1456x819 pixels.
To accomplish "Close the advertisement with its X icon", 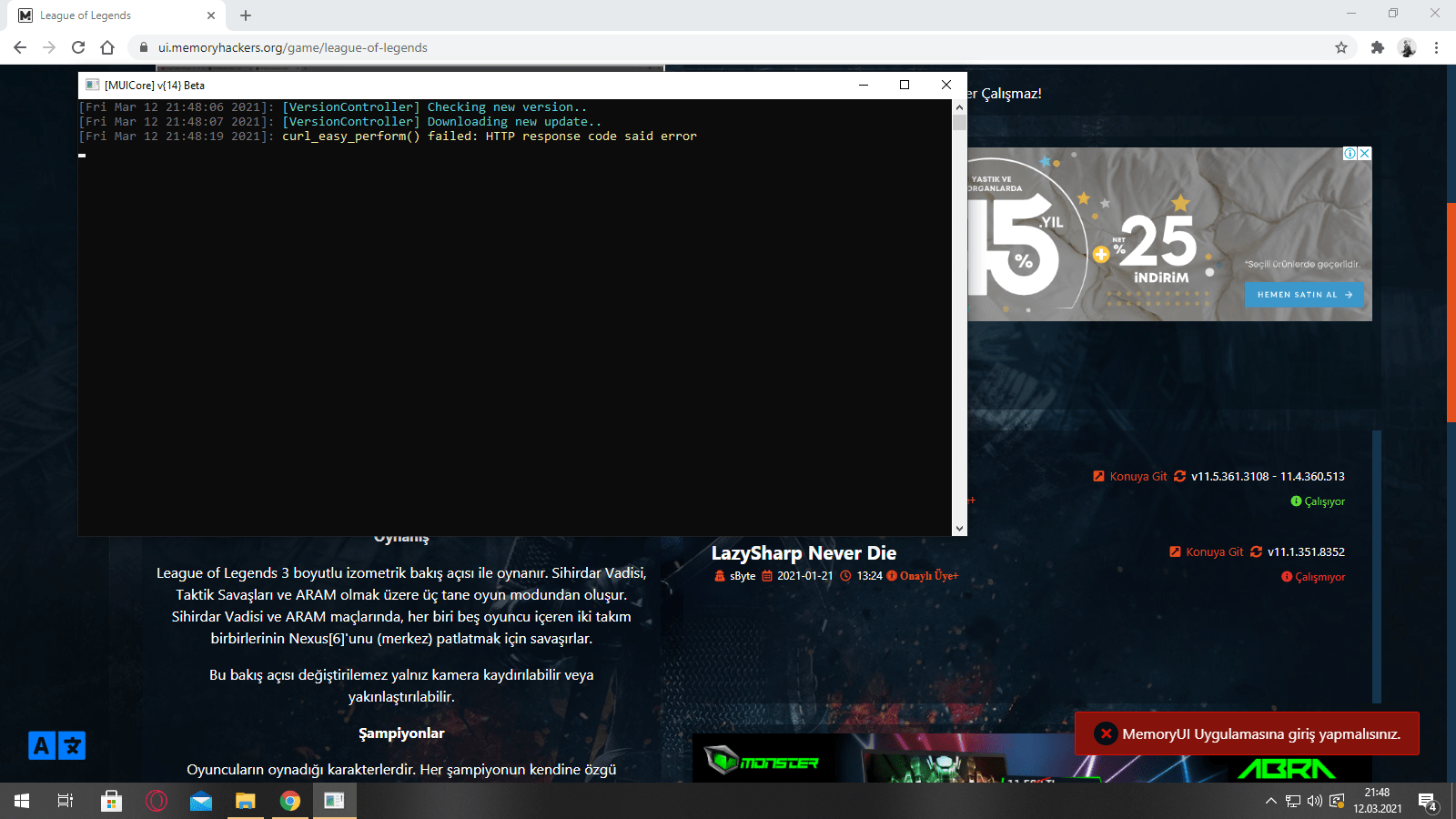I will point(1364,154).
